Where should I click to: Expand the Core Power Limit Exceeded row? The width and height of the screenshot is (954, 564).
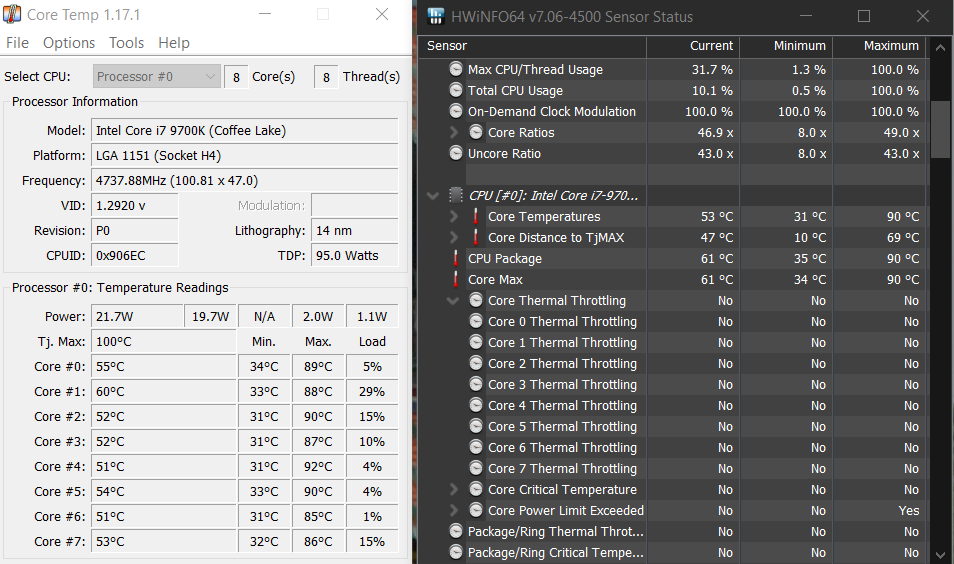point(453,510)
